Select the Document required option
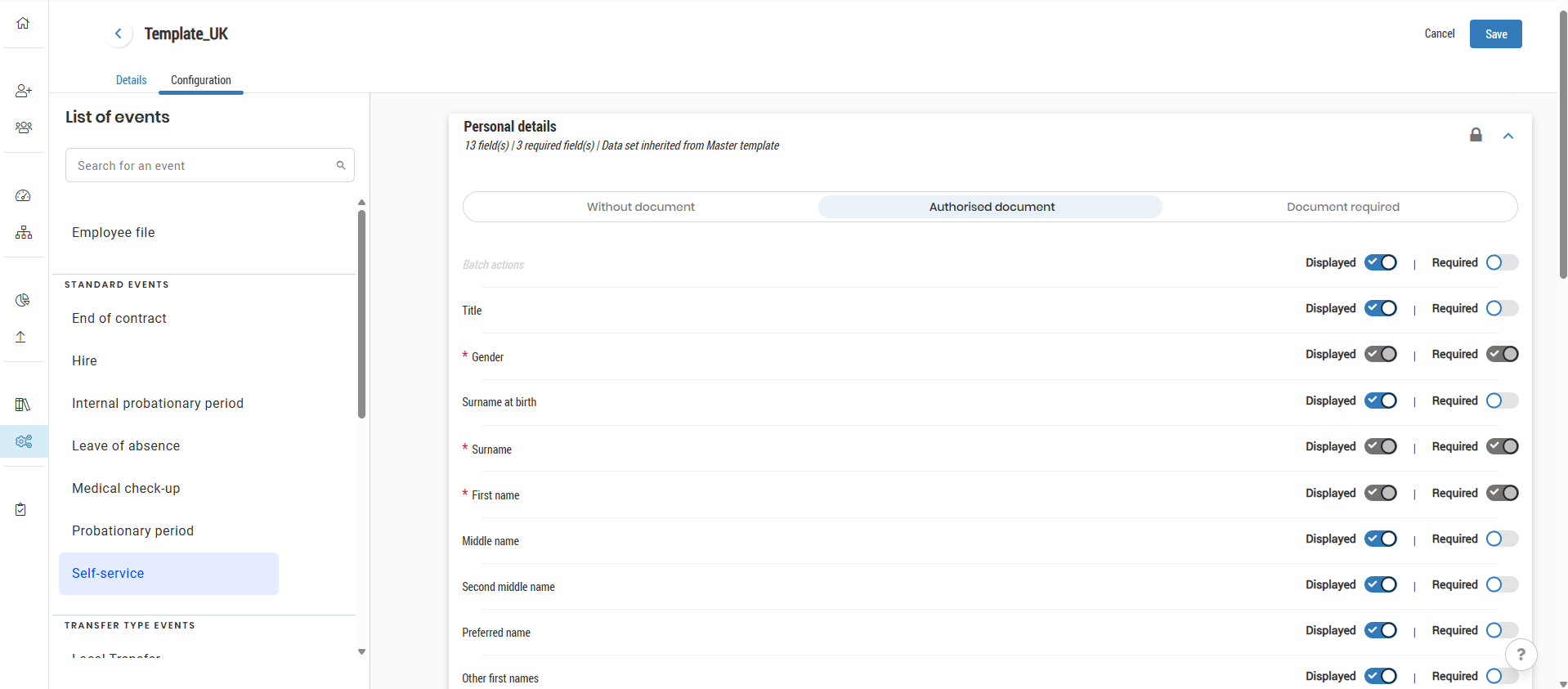Image resolution: width=1568 pixels, height=689 pixels. tap(1342, 207)
